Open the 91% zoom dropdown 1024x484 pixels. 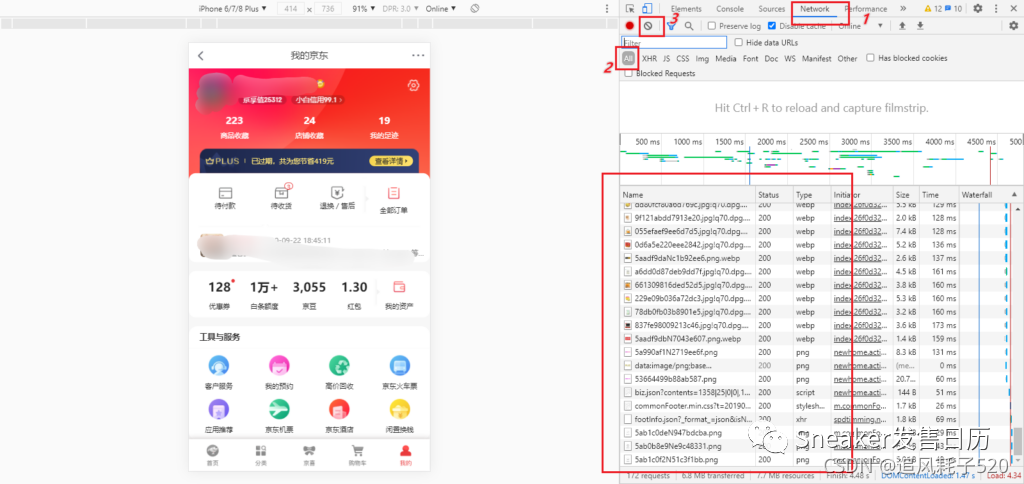click(364, 8)
